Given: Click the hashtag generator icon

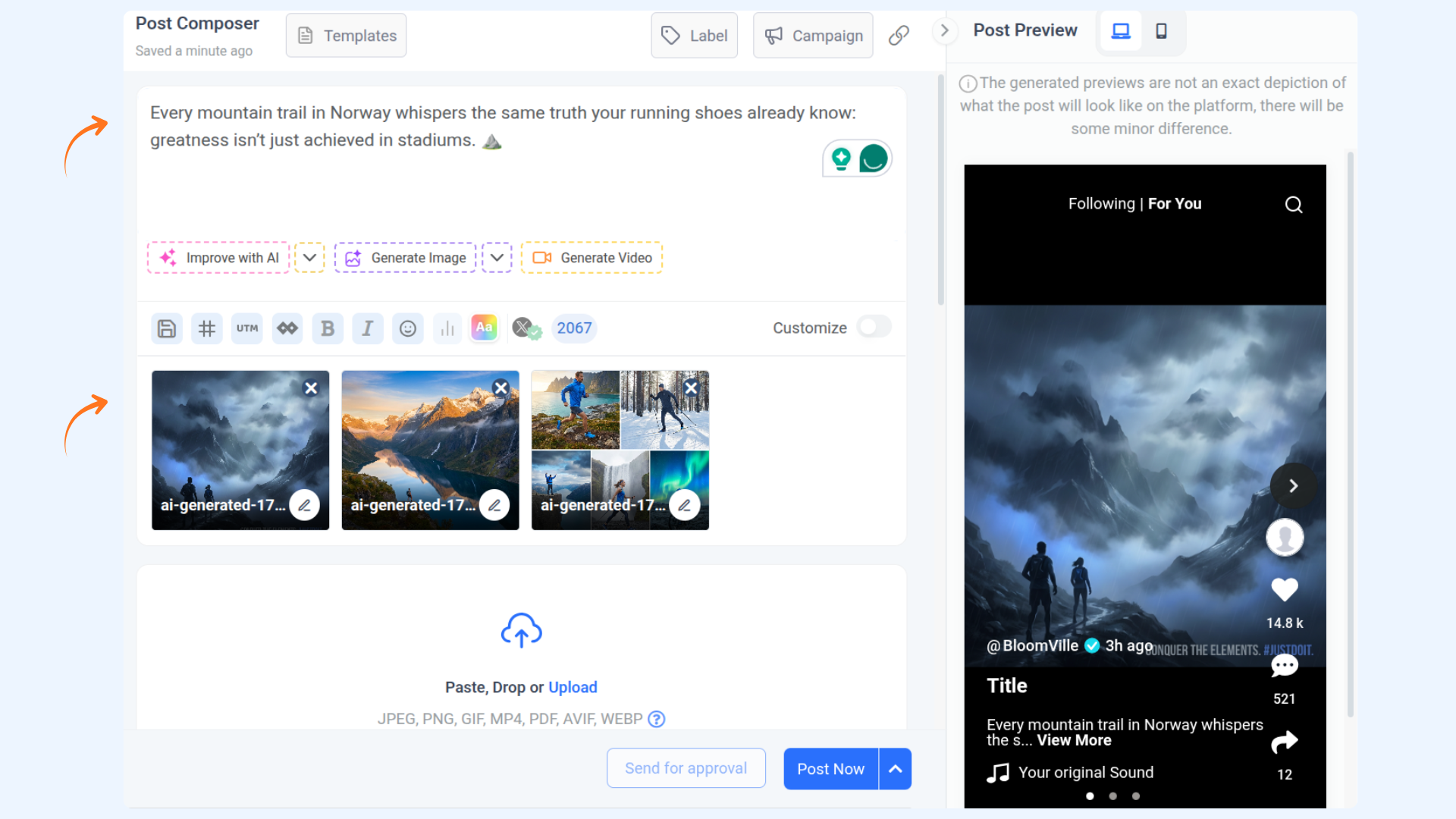Looking at the screenshot, I should 206,328.
